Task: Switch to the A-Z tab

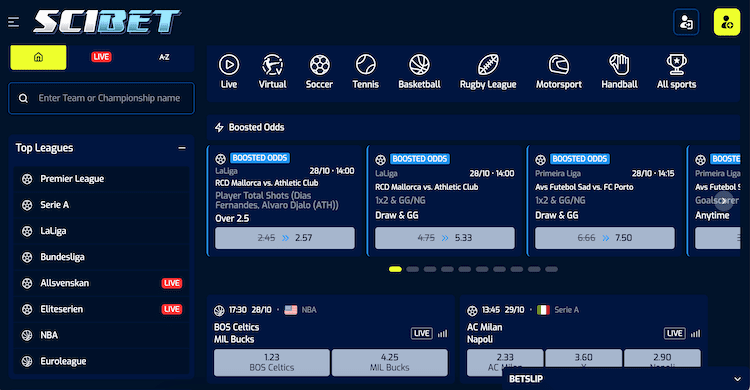Action: pos(164,57)
